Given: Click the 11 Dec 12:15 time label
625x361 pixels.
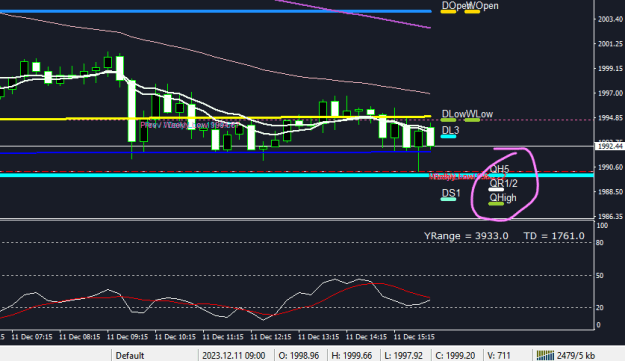Looking at the screenshot, I should pos(271,337).
